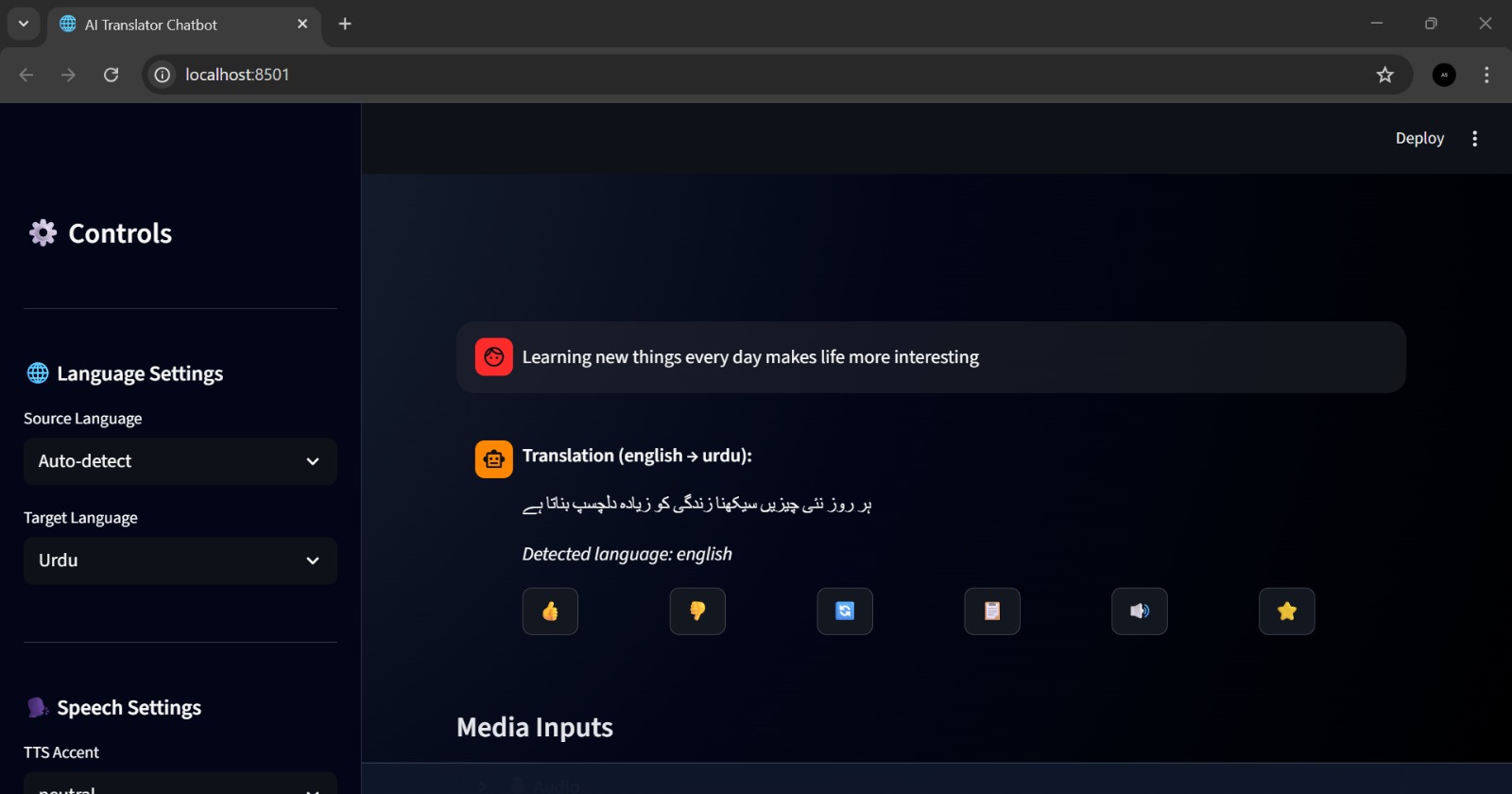The width and height of the screenshot is (1512, 794).
Task: Open the tab search dropdown arrow
Action: tap(24, 24)
